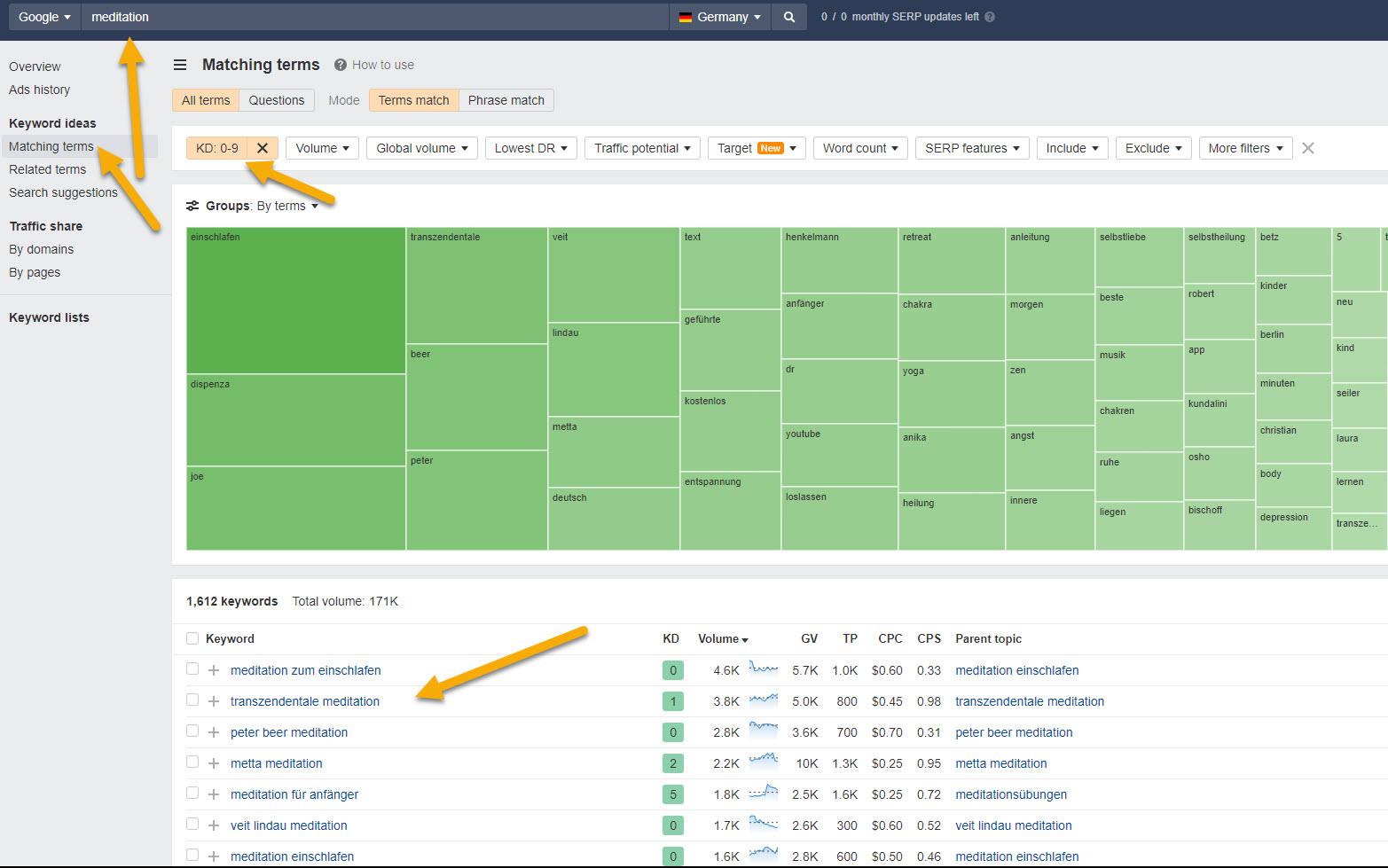Select the einschlafen treemap block
This screenshot has width=1388, height=868.
296,301
